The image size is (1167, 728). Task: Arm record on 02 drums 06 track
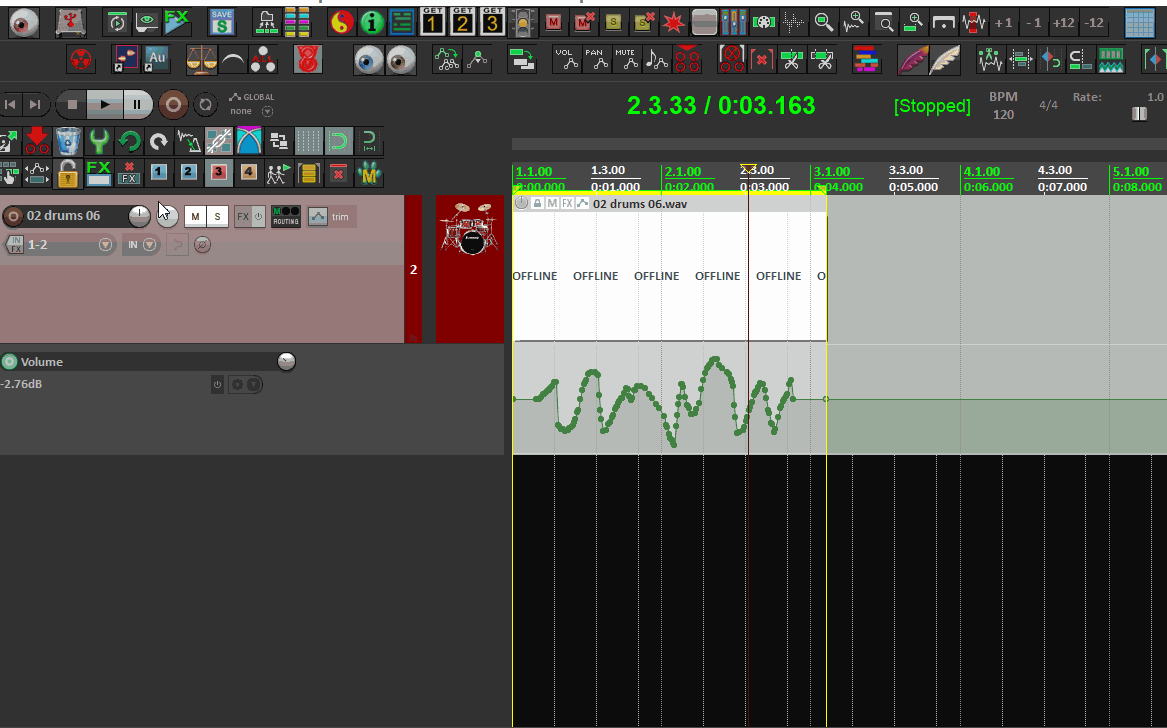pos(13,217)
